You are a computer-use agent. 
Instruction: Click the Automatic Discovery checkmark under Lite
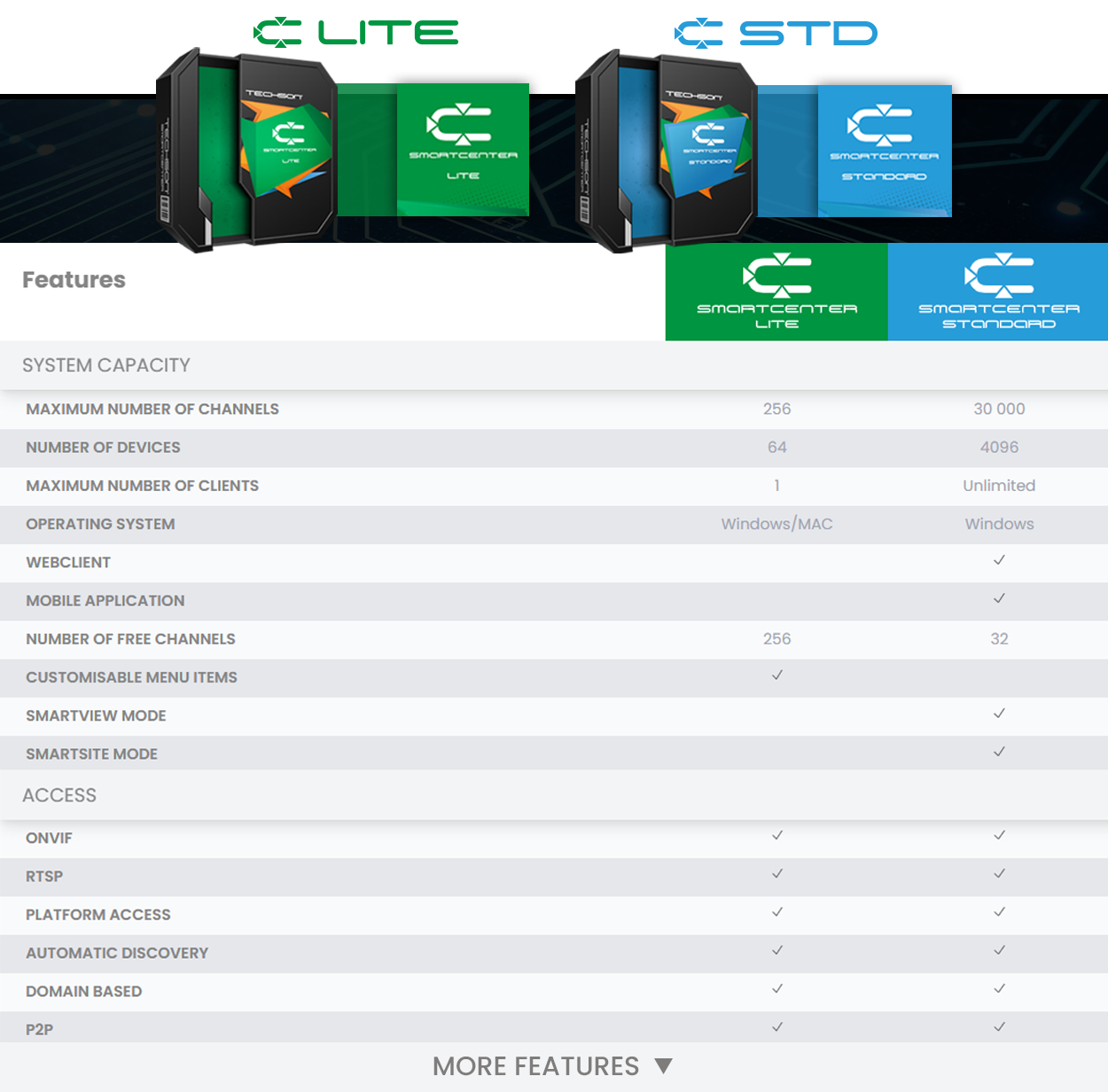tap(777, 950)
